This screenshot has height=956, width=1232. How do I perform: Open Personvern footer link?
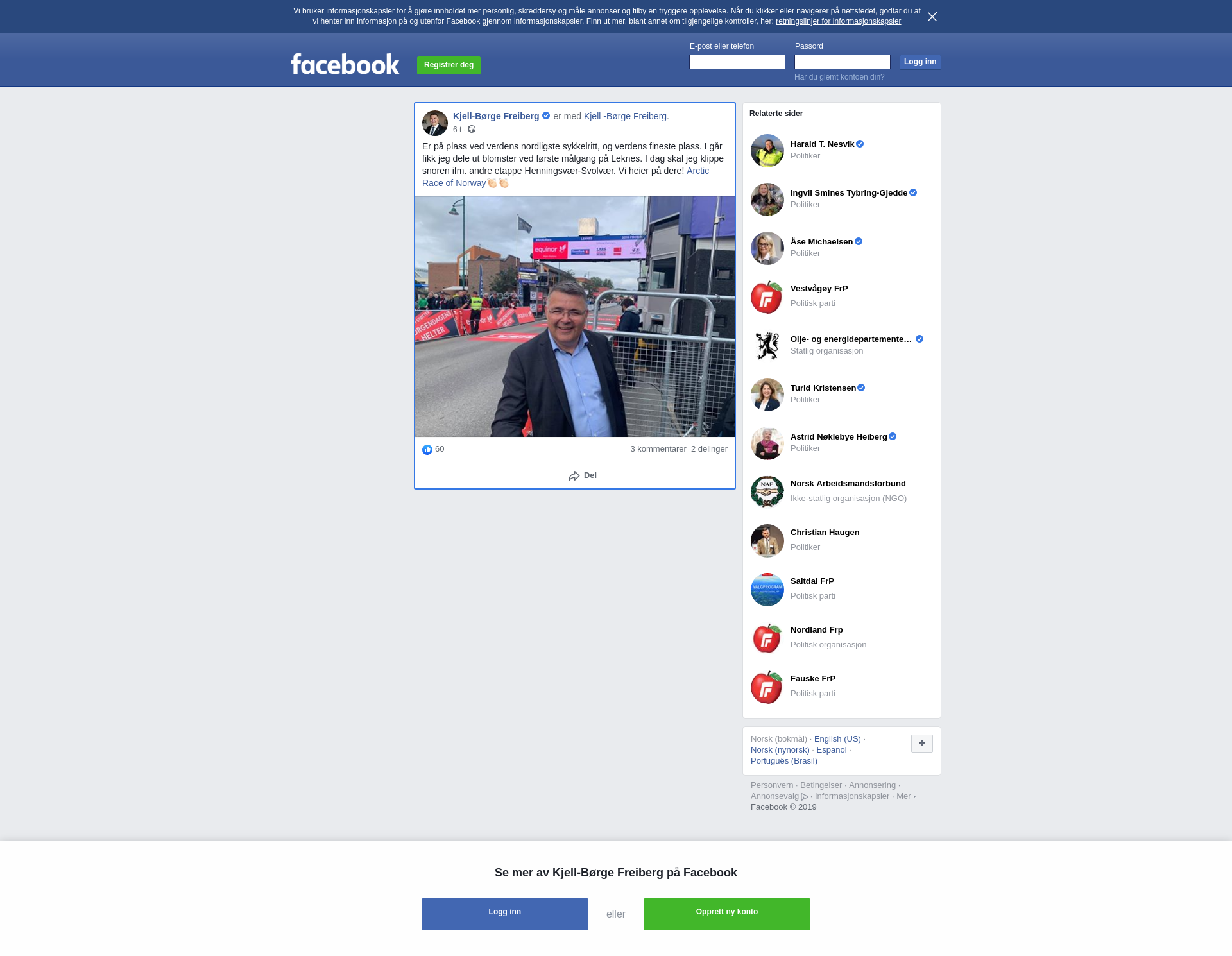(x=772, y=785)
